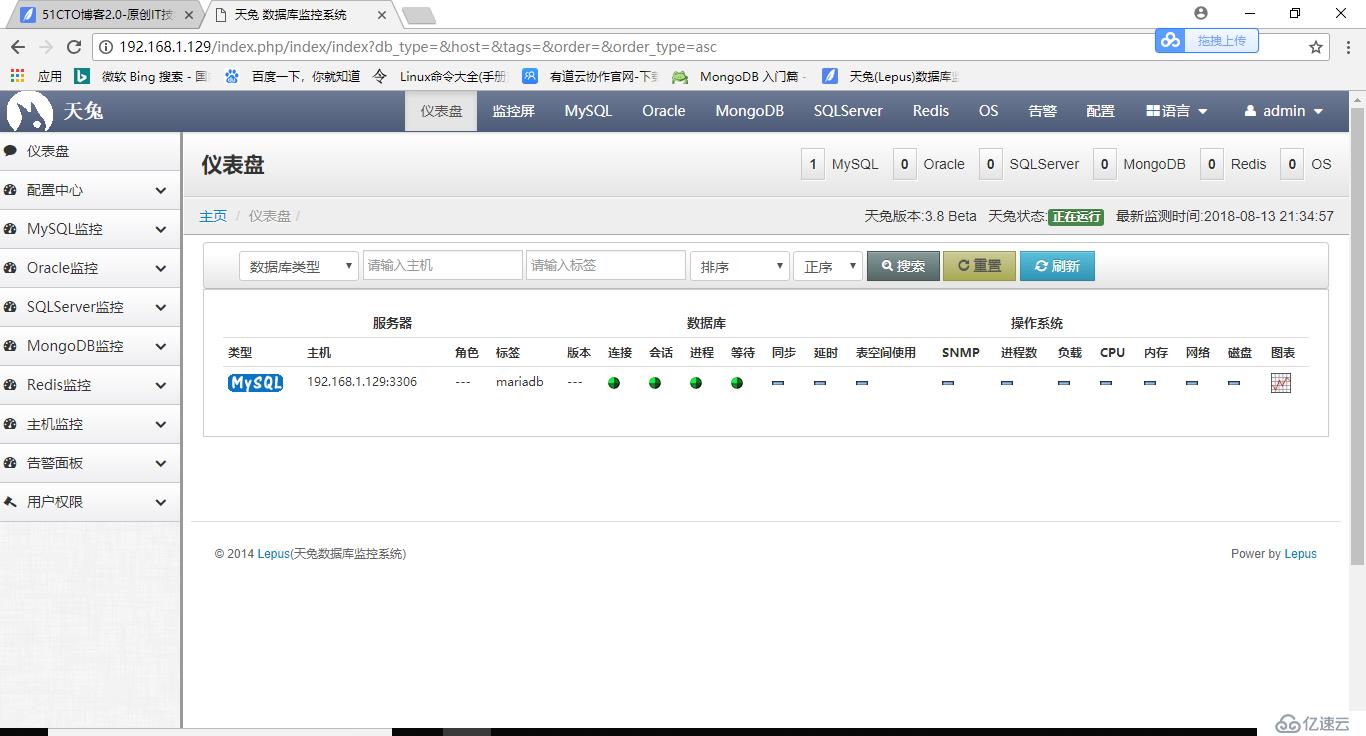Click the MySQL type badge in the table row
The image size is (1366, 736).
(255, 382)
